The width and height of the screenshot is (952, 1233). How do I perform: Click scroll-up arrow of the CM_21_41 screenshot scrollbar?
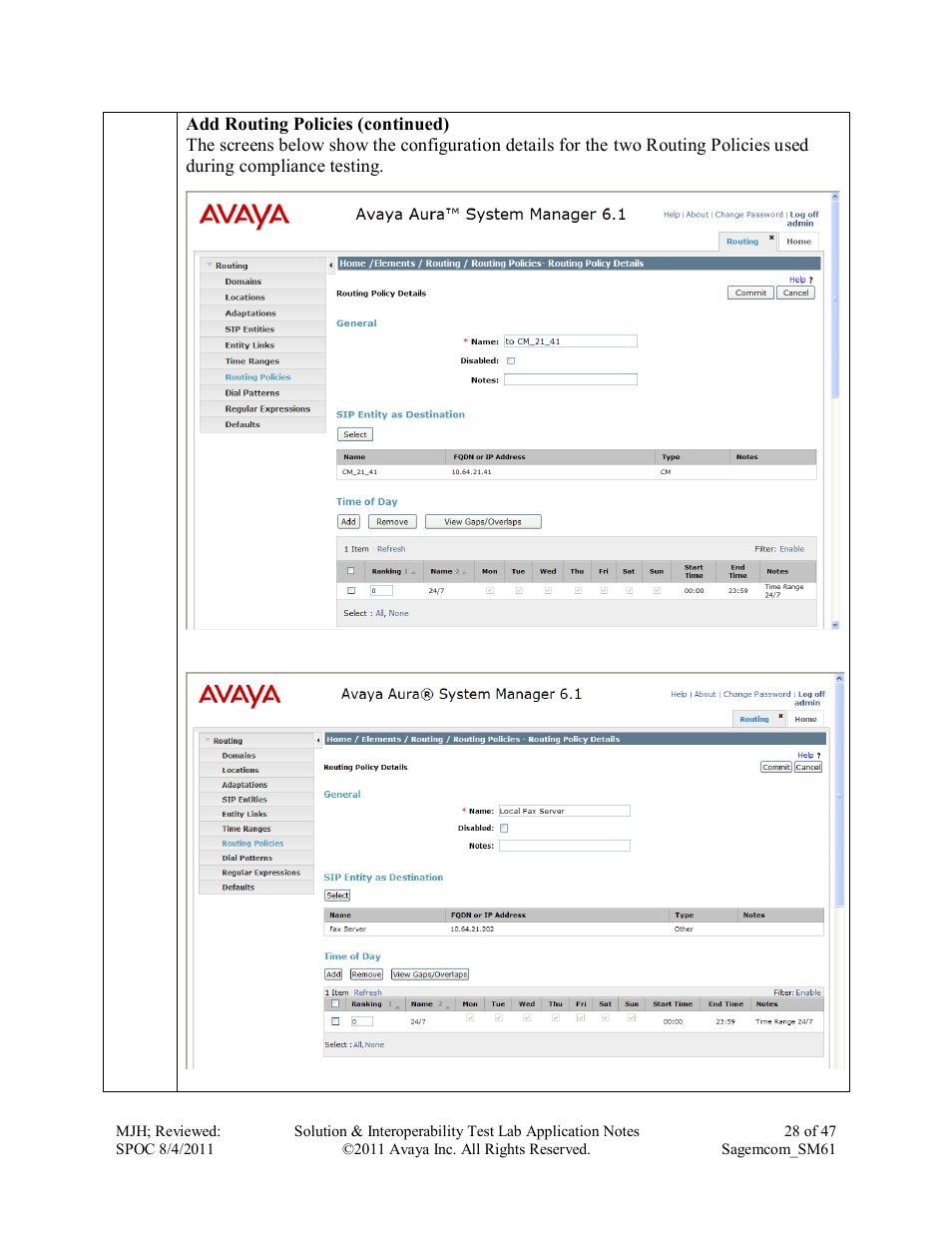(835, 197)
